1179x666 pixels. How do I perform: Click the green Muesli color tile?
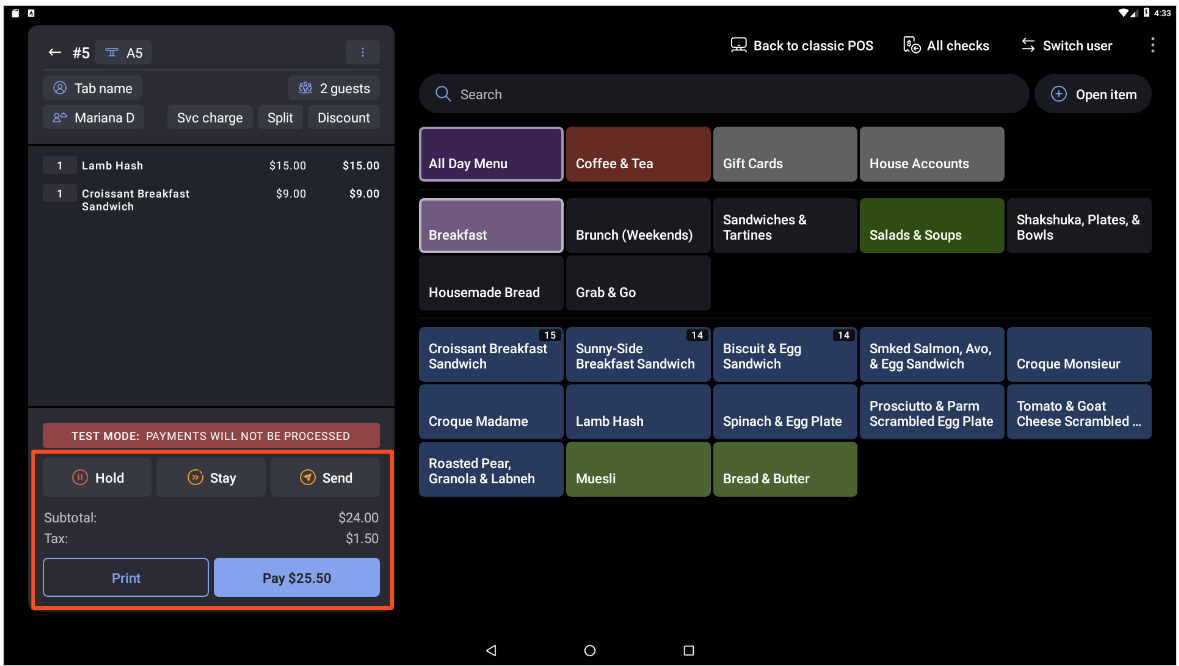click(x=638, y=469)
